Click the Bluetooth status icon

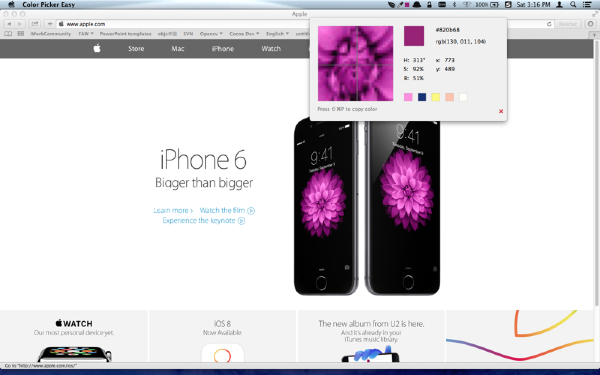455,5
